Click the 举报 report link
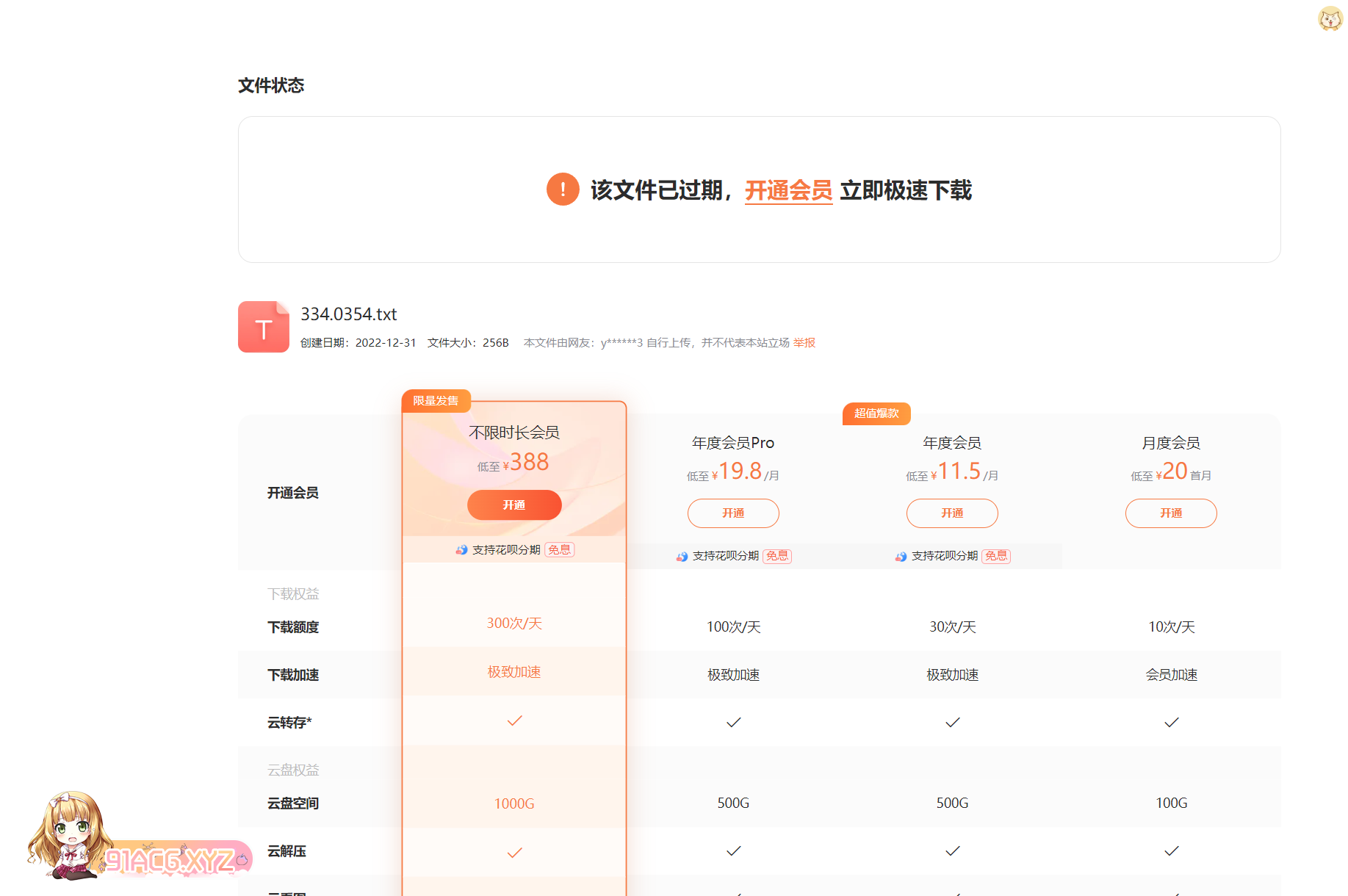The width and height of the screenshot is (1348, 896). pos(804,343)
